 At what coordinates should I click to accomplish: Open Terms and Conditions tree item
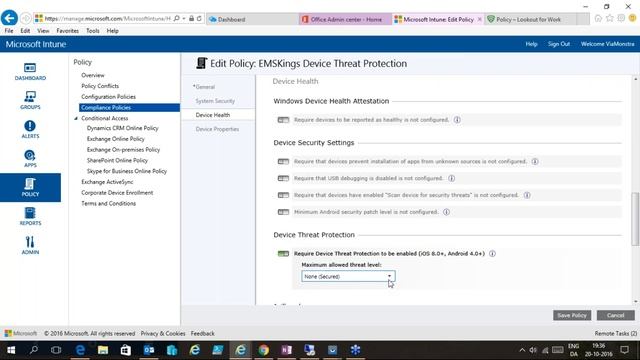tap(108, 203)
